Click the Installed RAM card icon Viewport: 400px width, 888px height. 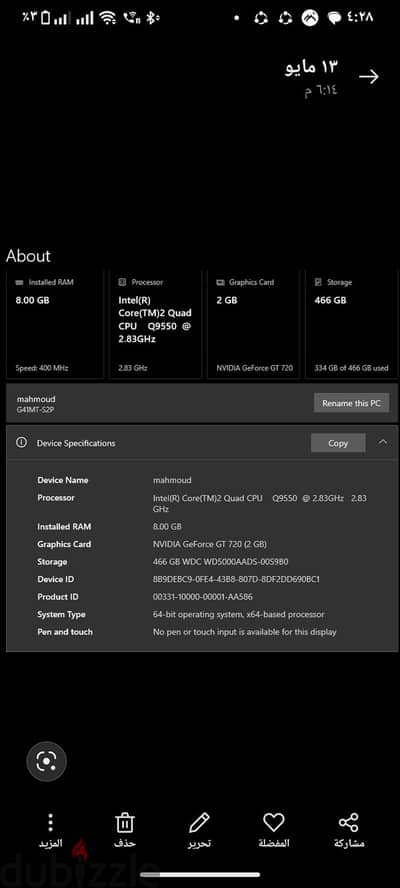(20, 282)
